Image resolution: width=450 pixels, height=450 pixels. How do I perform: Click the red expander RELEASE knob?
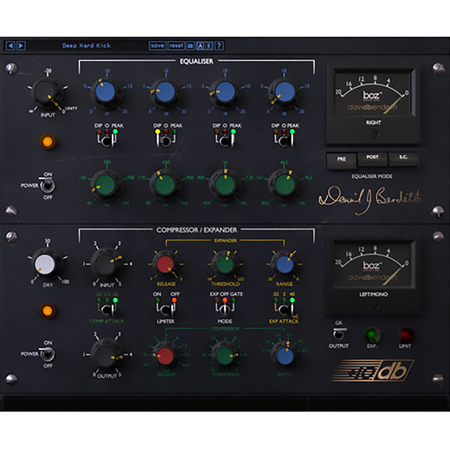(x=165, y=264)
